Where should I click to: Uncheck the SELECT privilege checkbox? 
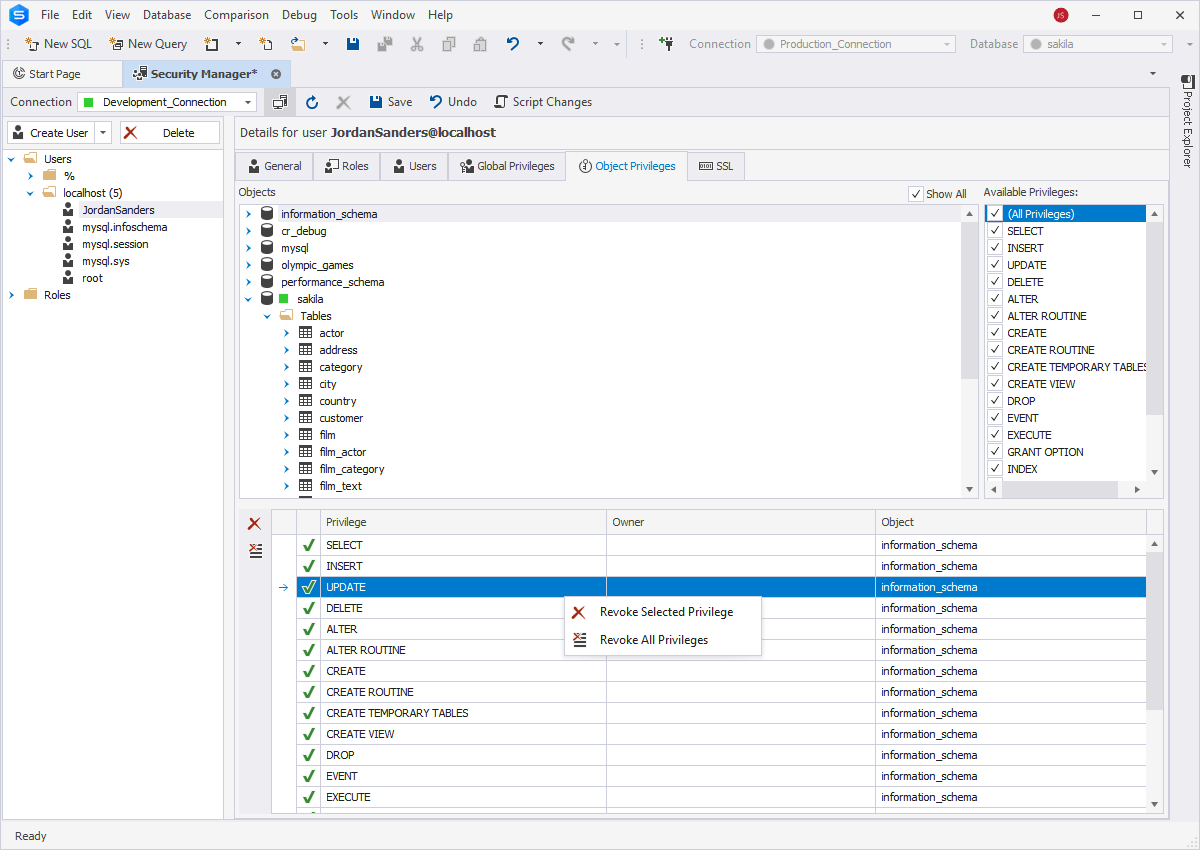click(994, 230)
